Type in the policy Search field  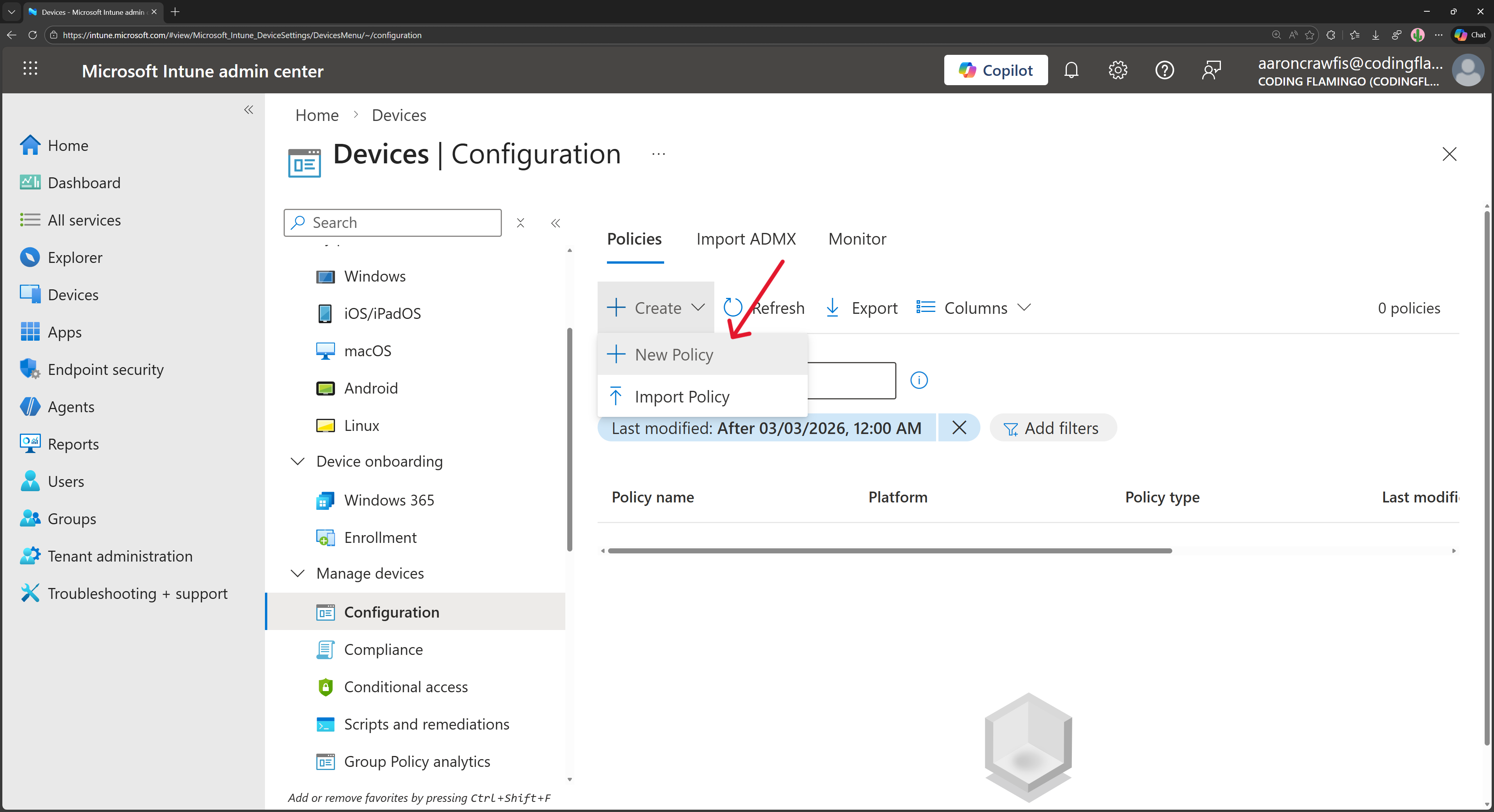pos(392,222)
